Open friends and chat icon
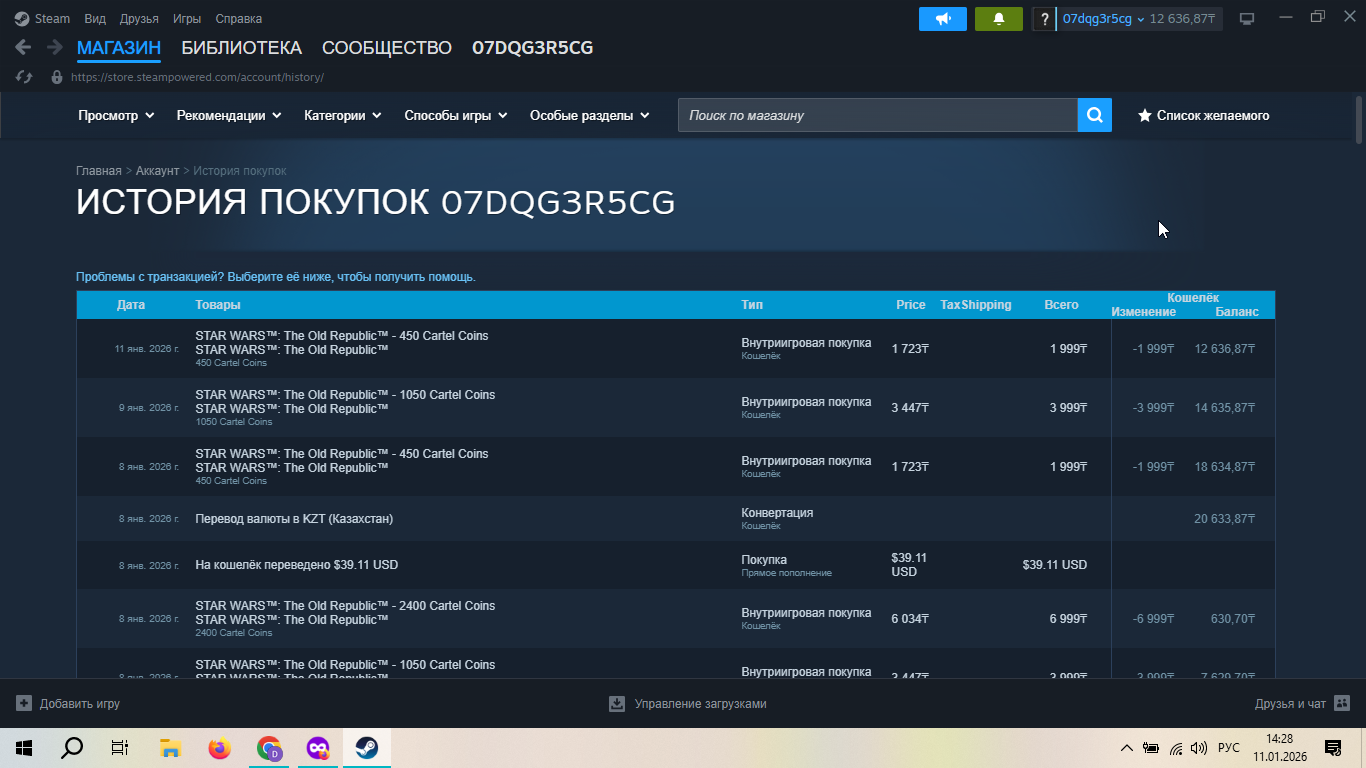Image resolution: width=1366 pixels, height=768 pixels. tap(1342, 703)
